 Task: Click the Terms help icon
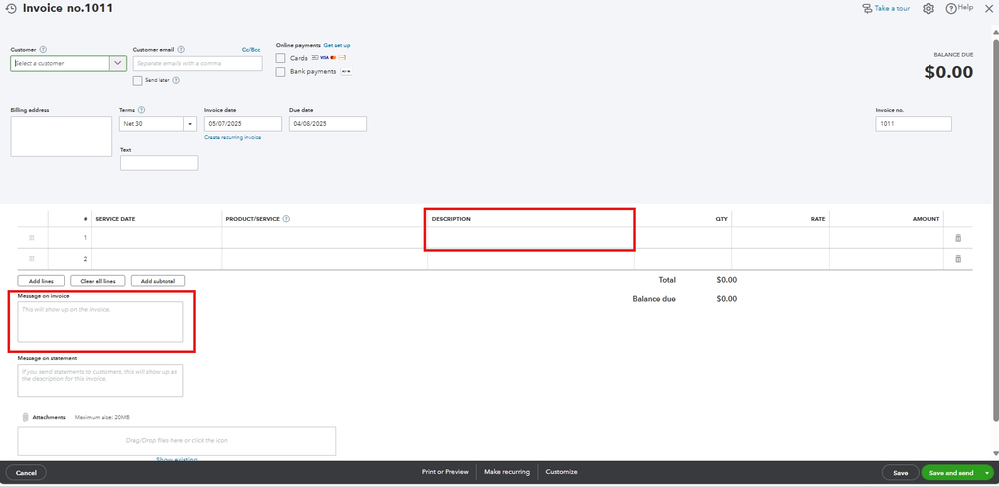pyautogui.click(x=141, y=110)
